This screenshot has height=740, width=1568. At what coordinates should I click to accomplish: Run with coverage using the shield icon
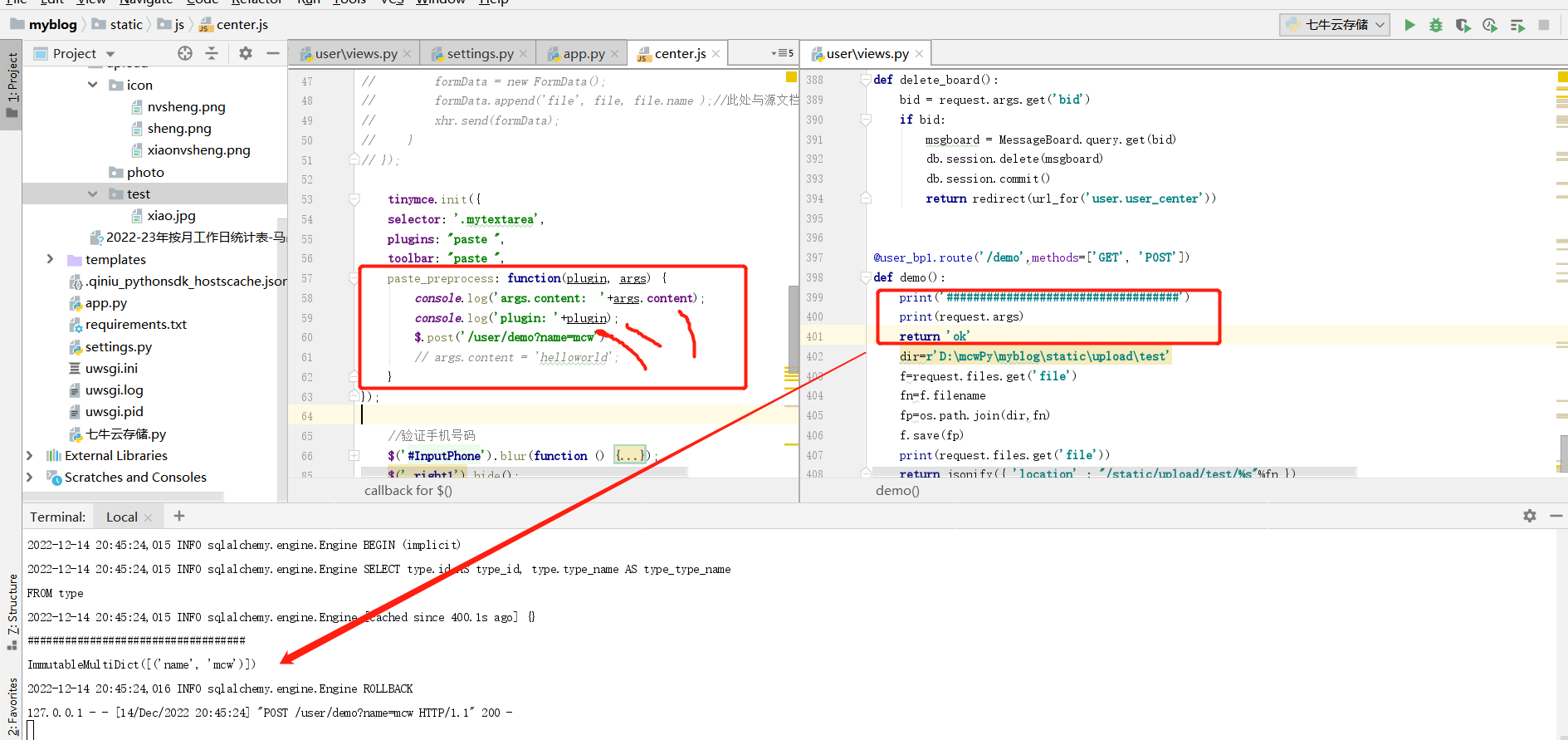[1463, 25]
